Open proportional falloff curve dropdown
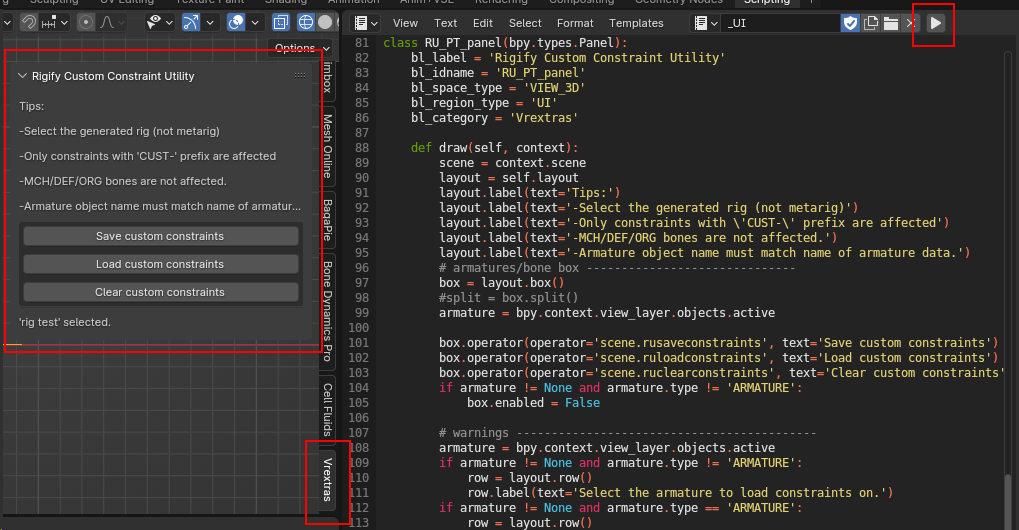 coord(112,23)
